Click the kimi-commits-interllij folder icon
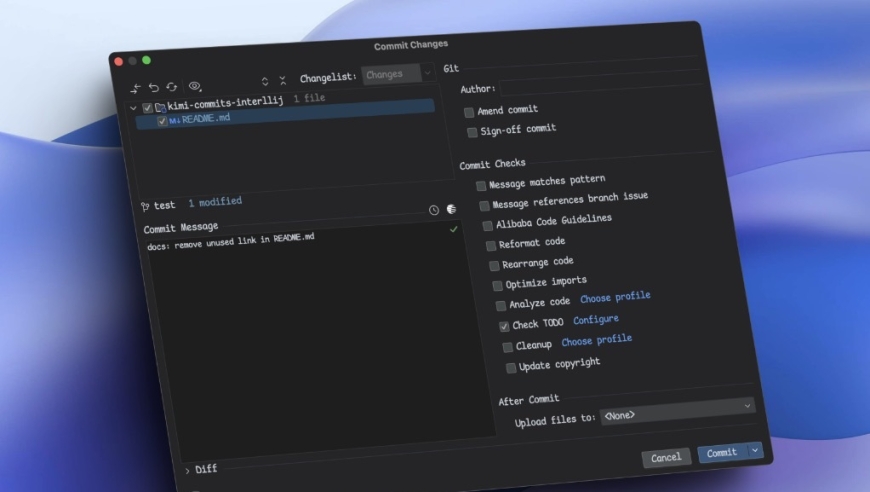 pyautogui.click(x=160, y=106)
